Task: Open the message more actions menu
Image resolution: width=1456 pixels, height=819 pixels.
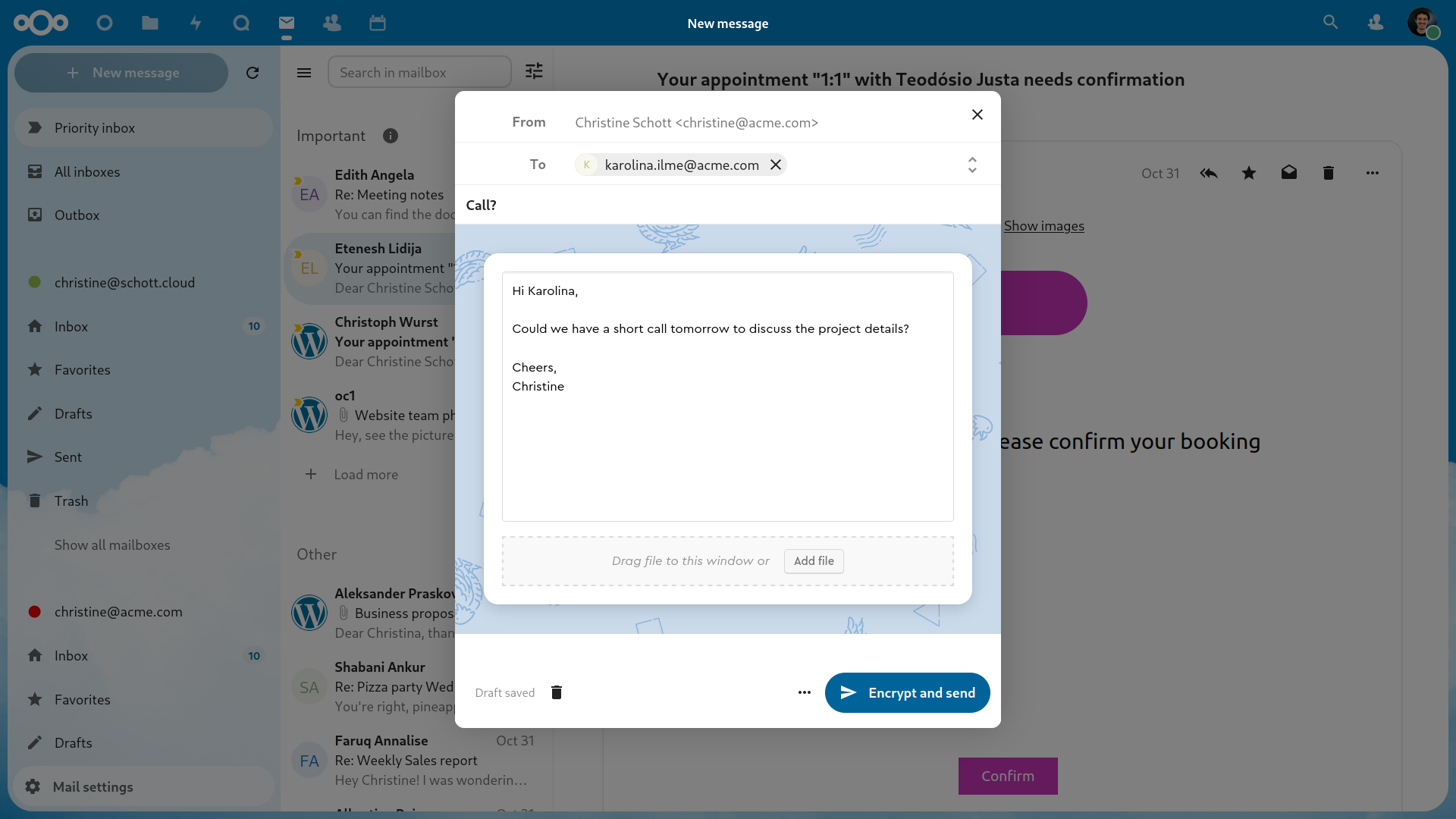Action: [x=1373, y=173]
